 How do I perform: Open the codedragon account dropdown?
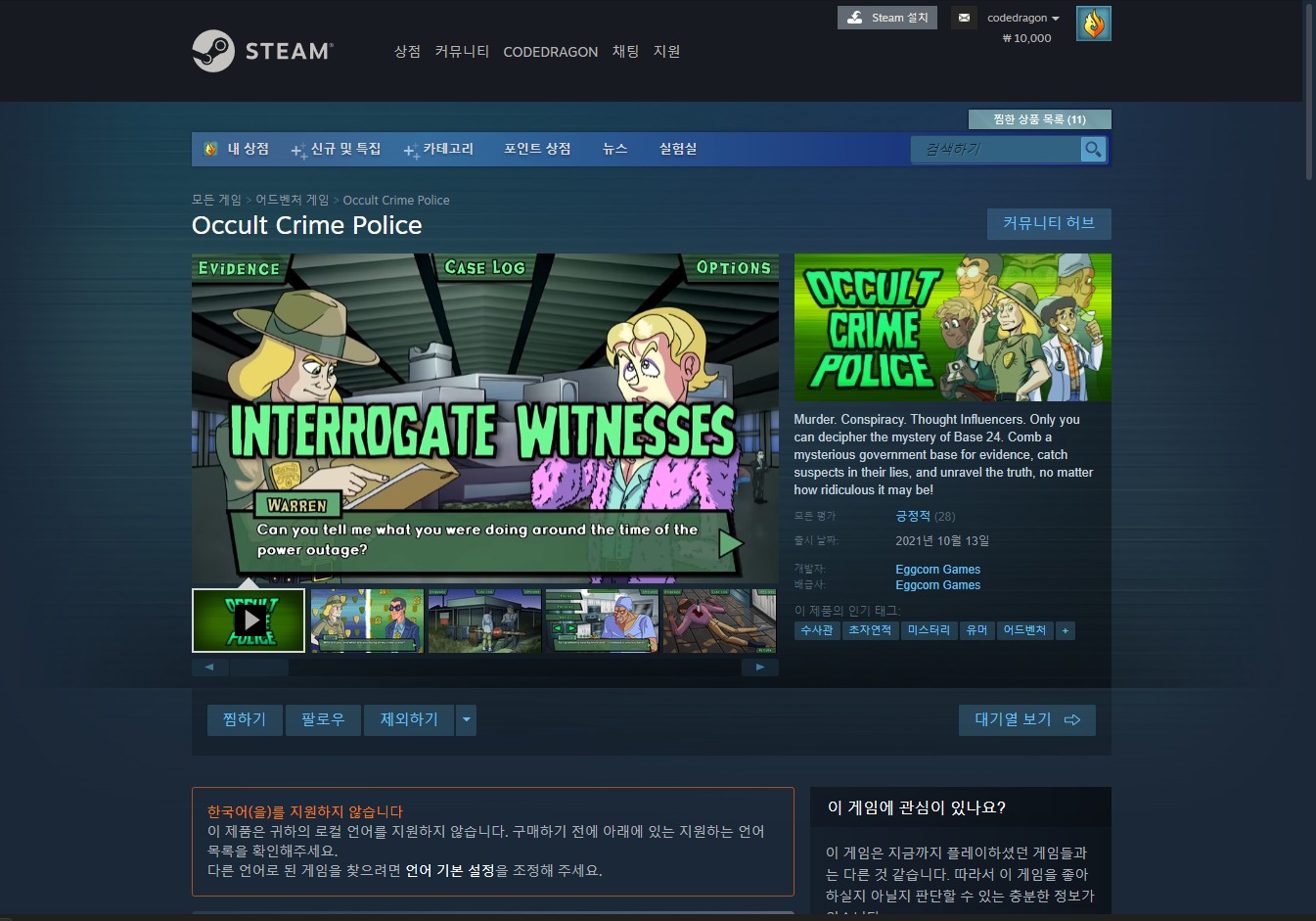coord(1023,18)
